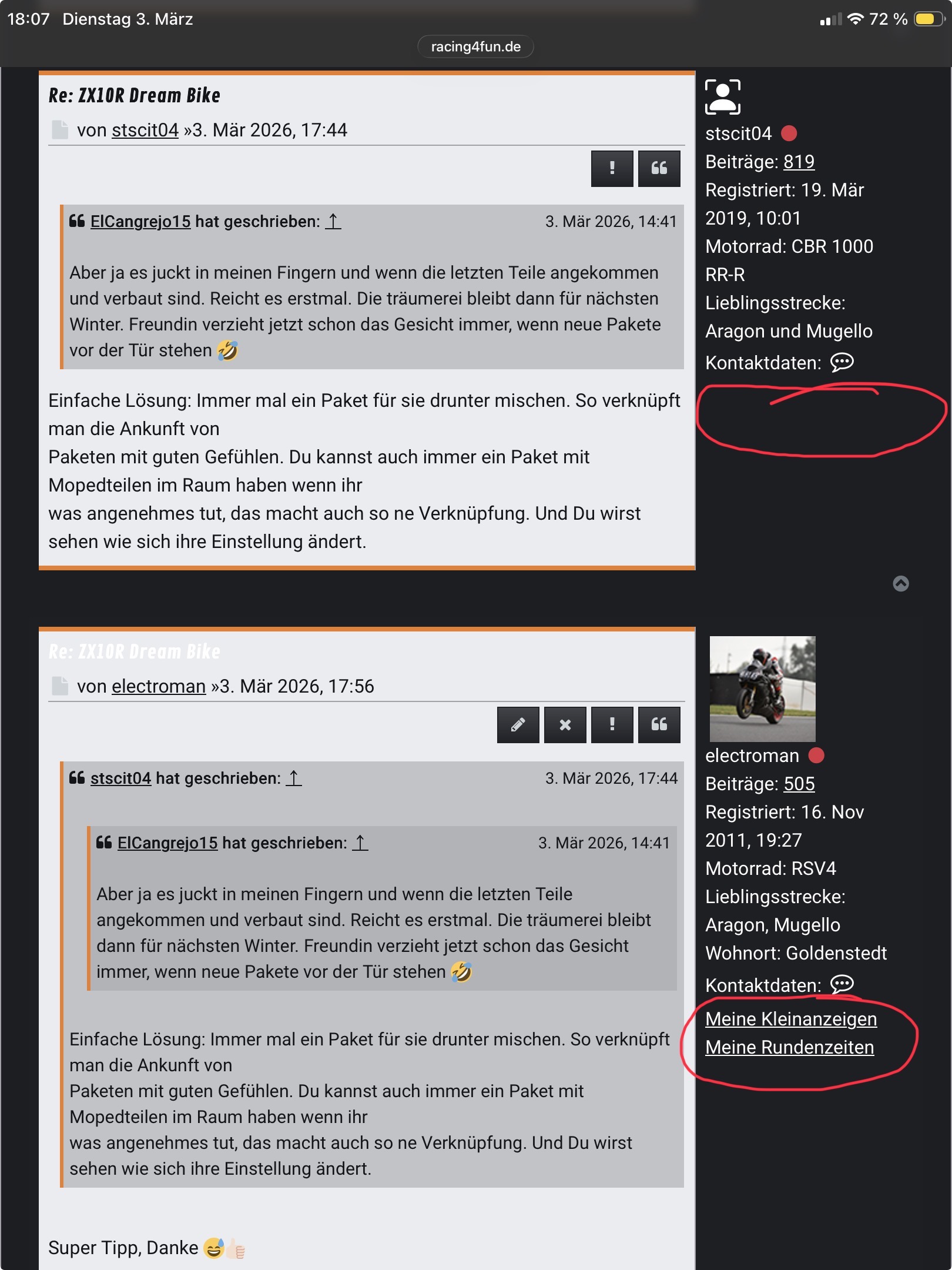Screen dimensions: 952x1270
Task: Open Meine Rundenzeiten link
Action: tap(789, 1047)
